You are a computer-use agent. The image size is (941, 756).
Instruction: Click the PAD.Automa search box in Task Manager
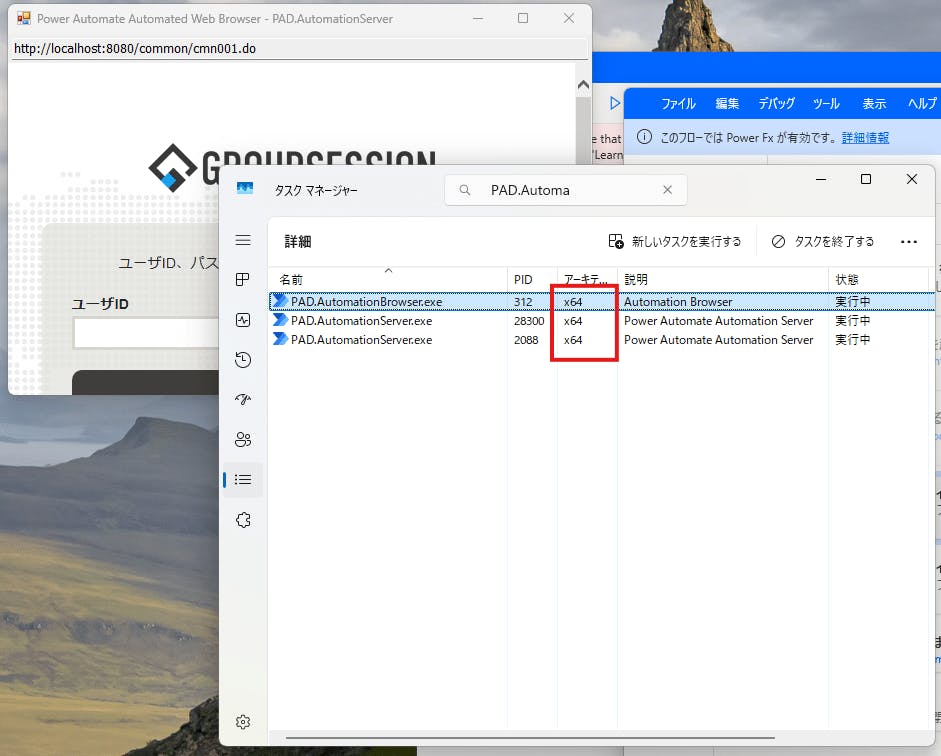coord(565,190)
